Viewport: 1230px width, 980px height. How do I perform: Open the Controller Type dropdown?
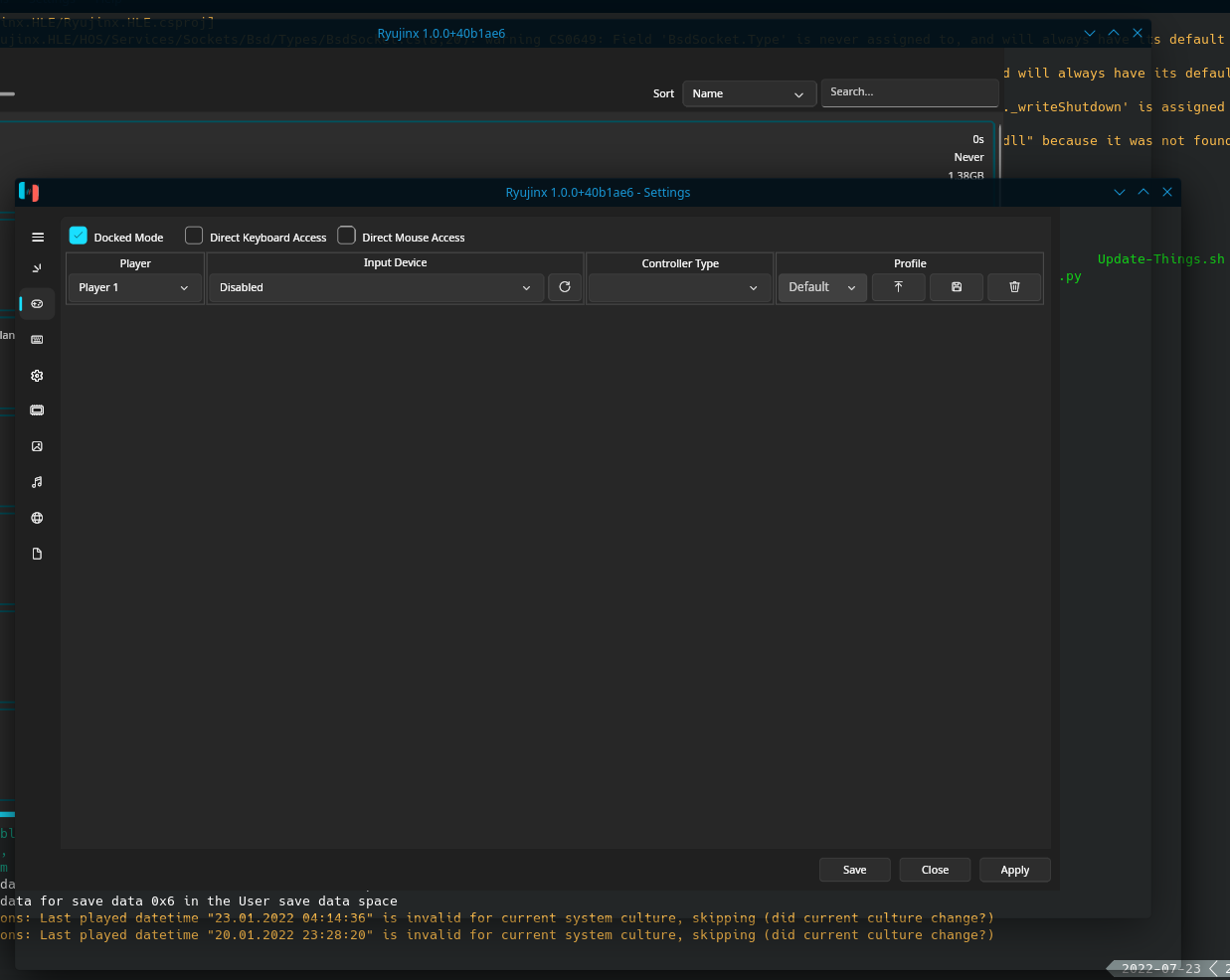pos(680,287)
